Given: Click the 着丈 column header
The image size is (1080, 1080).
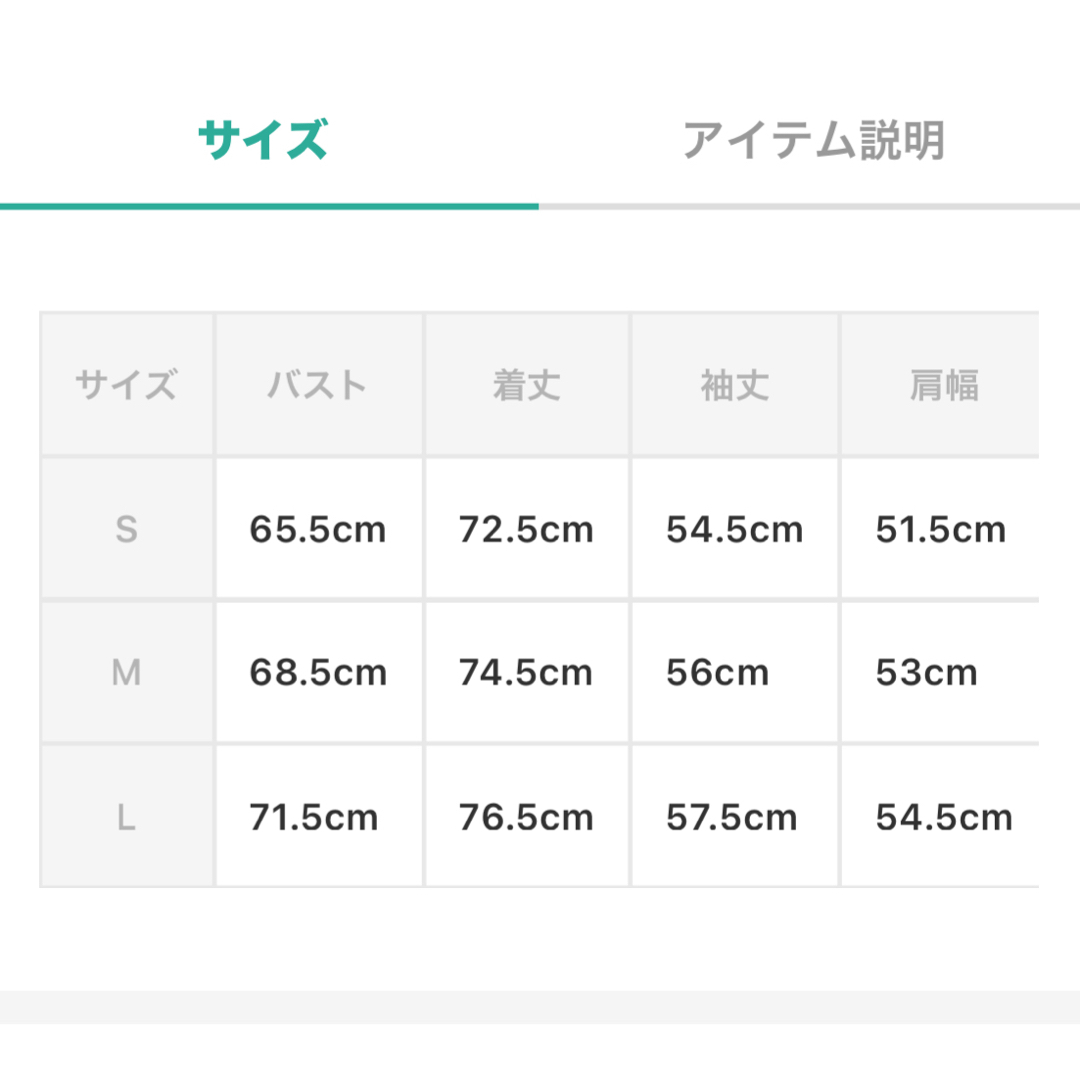Looking at the screenshot, I should (x=526, y=385).
